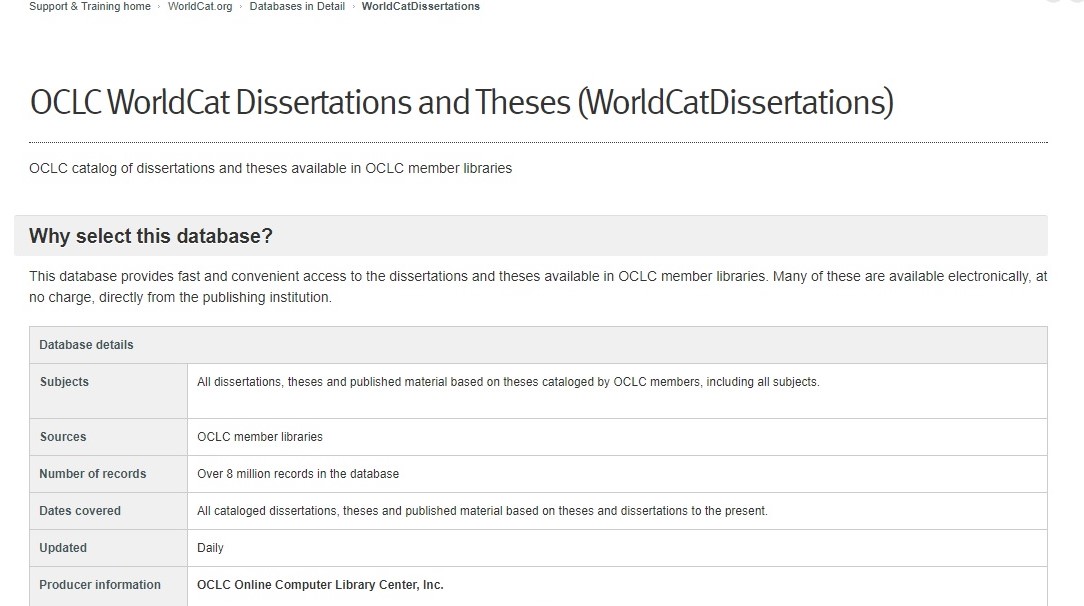Image resolution: width=1084 pixels, height=606 pixels.
Task: Open the Support & Training home breadcrumb
Action: pos(90,7)
